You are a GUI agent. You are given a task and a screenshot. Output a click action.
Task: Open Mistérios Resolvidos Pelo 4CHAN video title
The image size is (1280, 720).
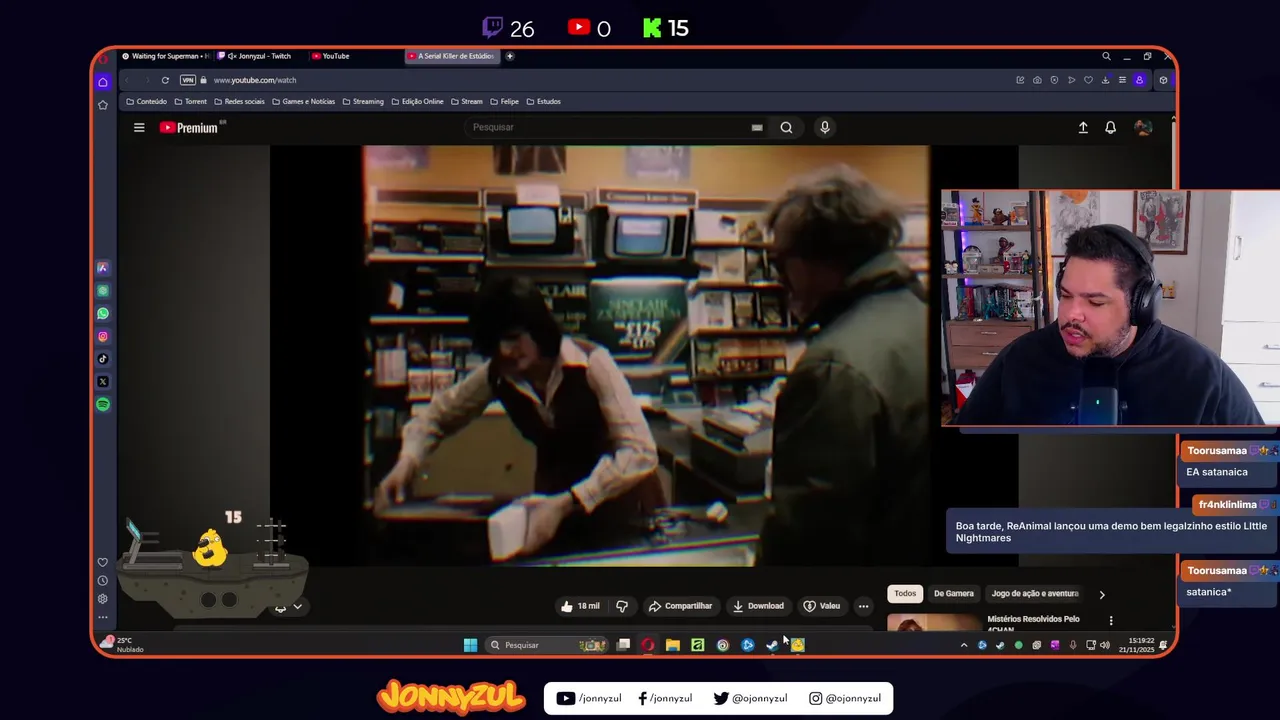click(x=1034, y=623)
